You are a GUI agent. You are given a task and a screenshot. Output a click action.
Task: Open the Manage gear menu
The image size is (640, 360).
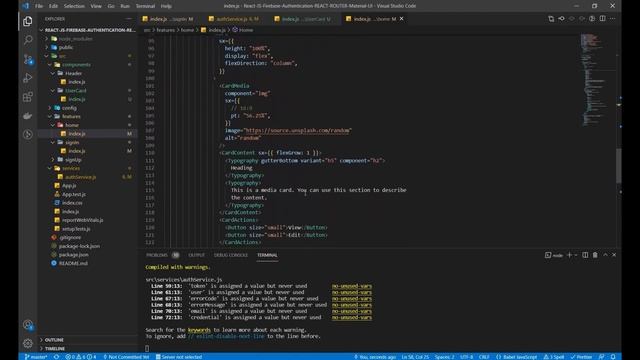pyautogui.click(x=28, y=343)
